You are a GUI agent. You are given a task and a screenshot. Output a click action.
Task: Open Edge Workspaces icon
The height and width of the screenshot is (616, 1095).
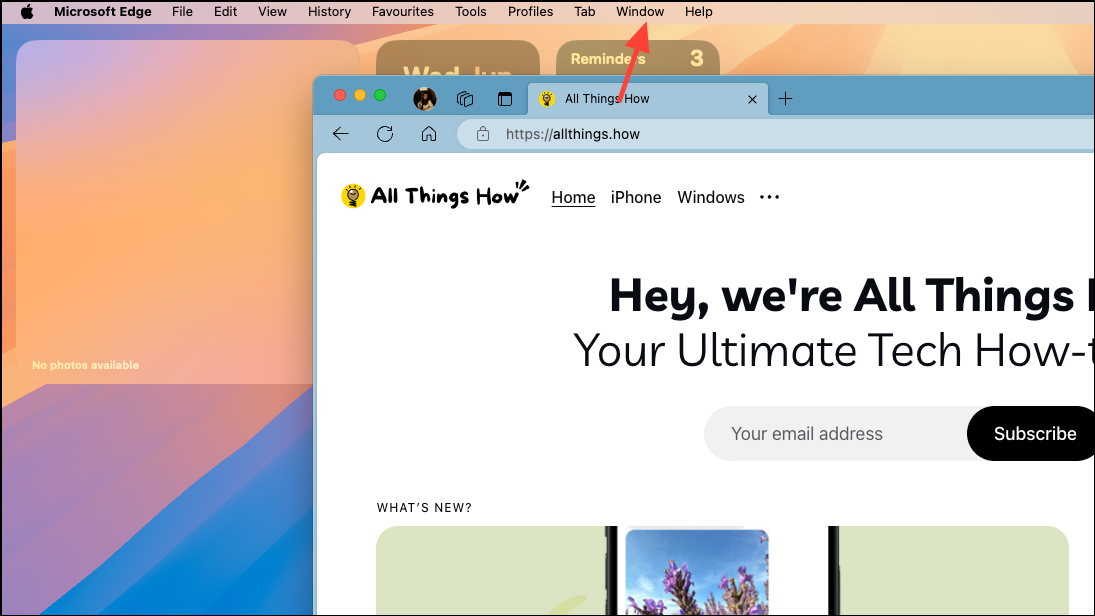click(x=464, y=98)
